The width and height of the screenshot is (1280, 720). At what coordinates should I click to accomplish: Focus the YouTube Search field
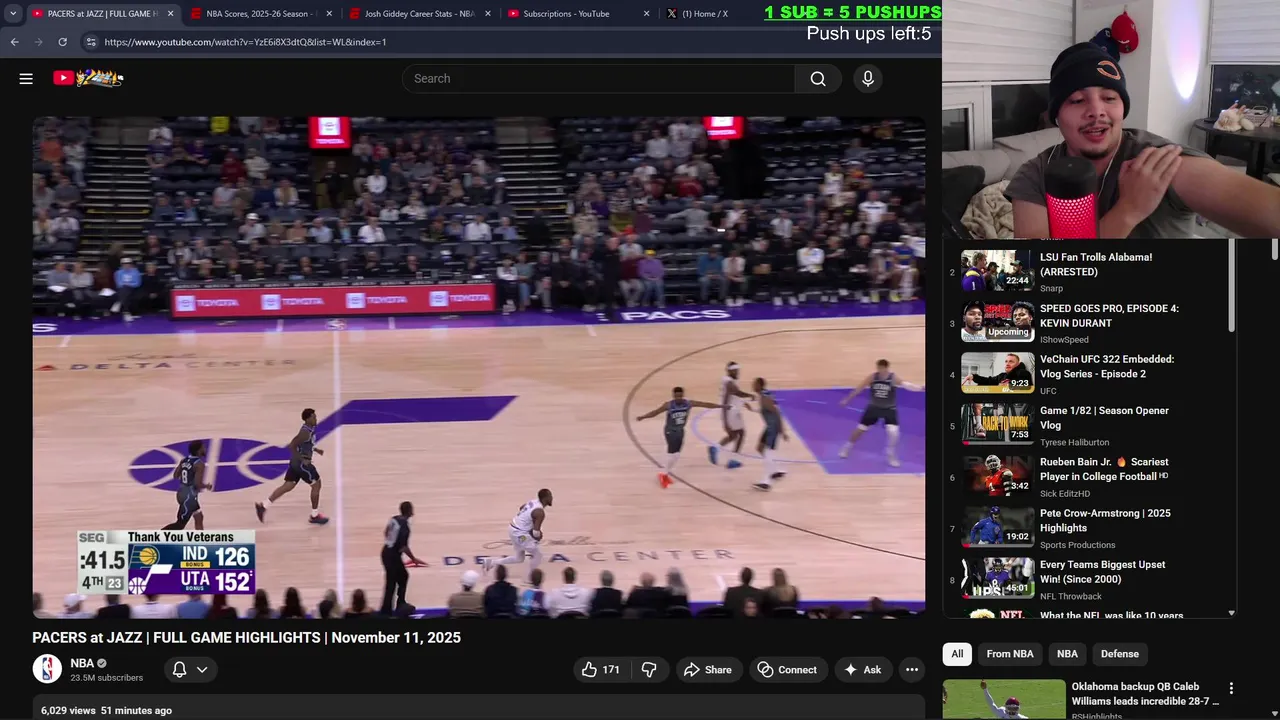coord(598,78)
